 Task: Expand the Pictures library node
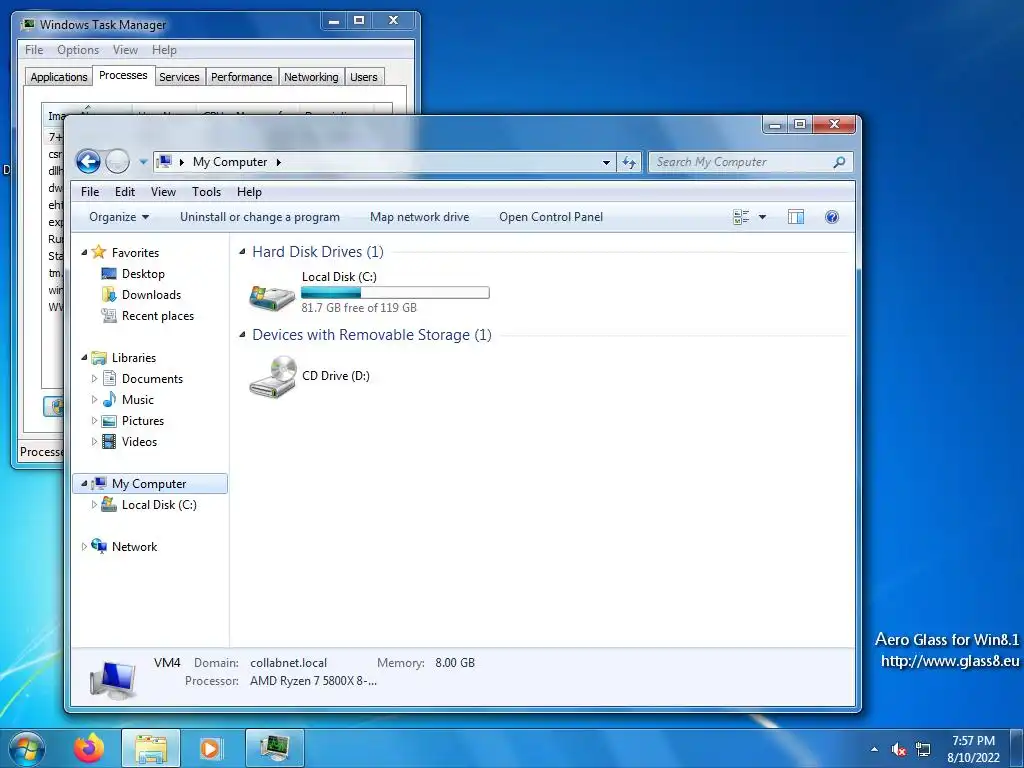[x=94, y=421]
